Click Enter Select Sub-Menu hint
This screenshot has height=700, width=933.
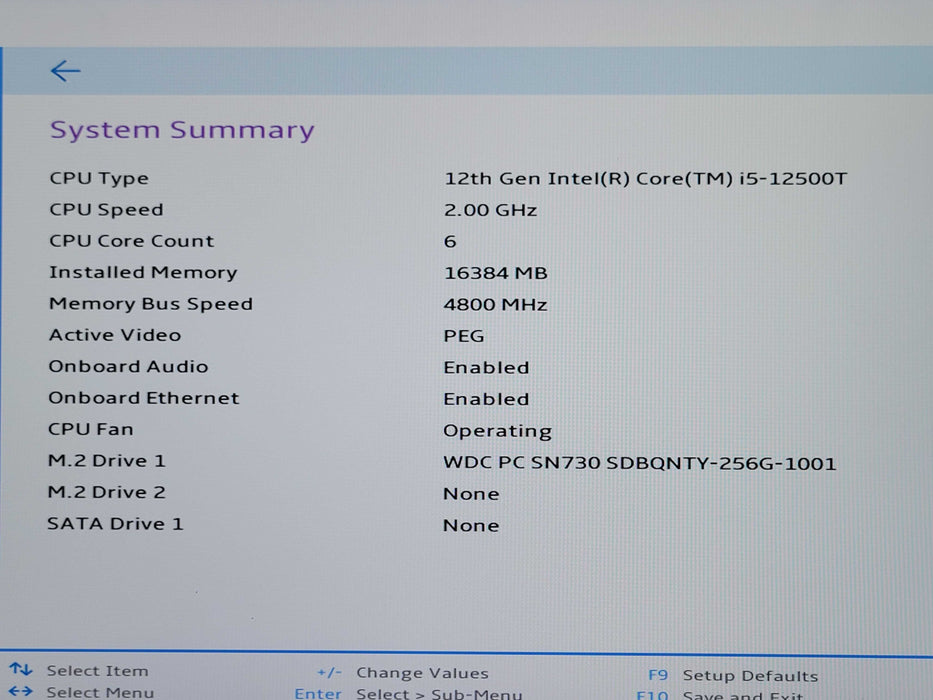coord(408,693)
